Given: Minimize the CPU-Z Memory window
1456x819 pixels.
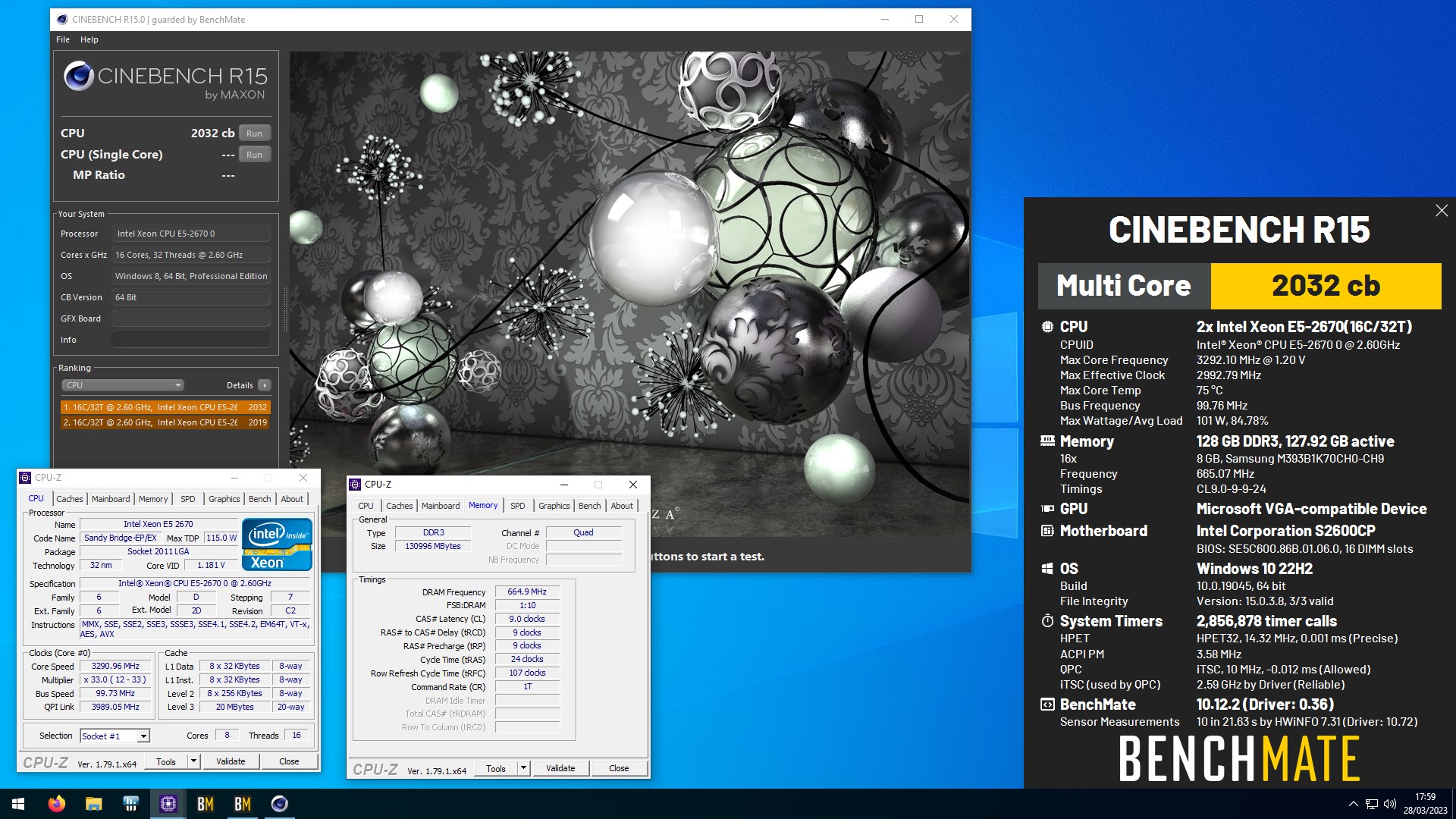Looking at the screenshot, I should [x=563, y=485].
